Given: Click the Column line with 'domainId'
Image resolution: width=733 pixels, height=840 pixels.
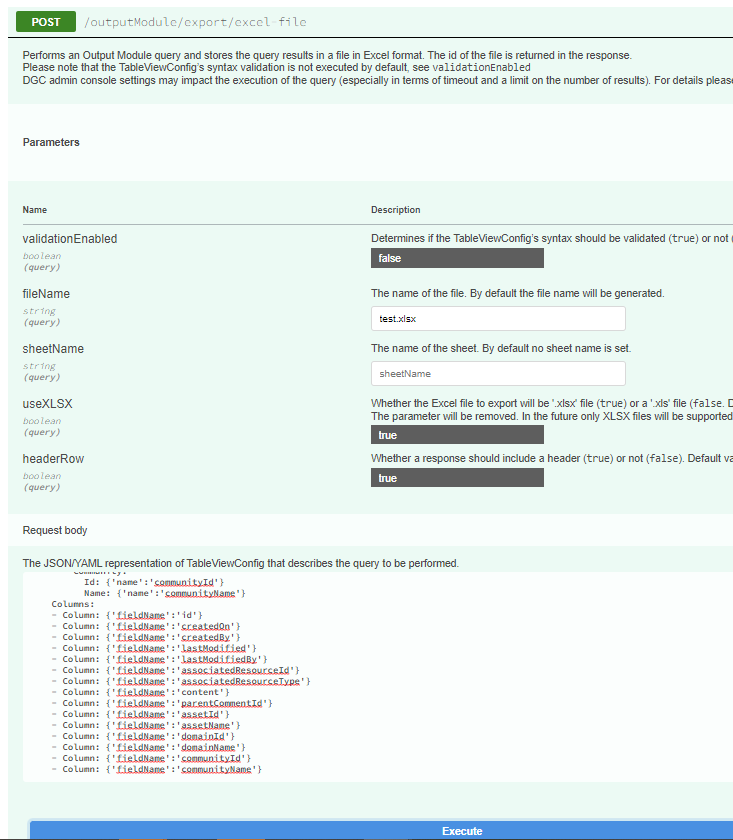Looking at the screenshot, I should tap(143, 736).
